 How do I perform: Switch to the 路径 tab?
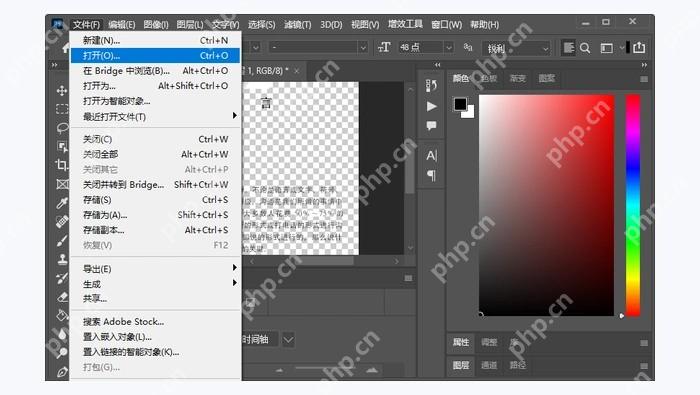click(x=518, y=365)
